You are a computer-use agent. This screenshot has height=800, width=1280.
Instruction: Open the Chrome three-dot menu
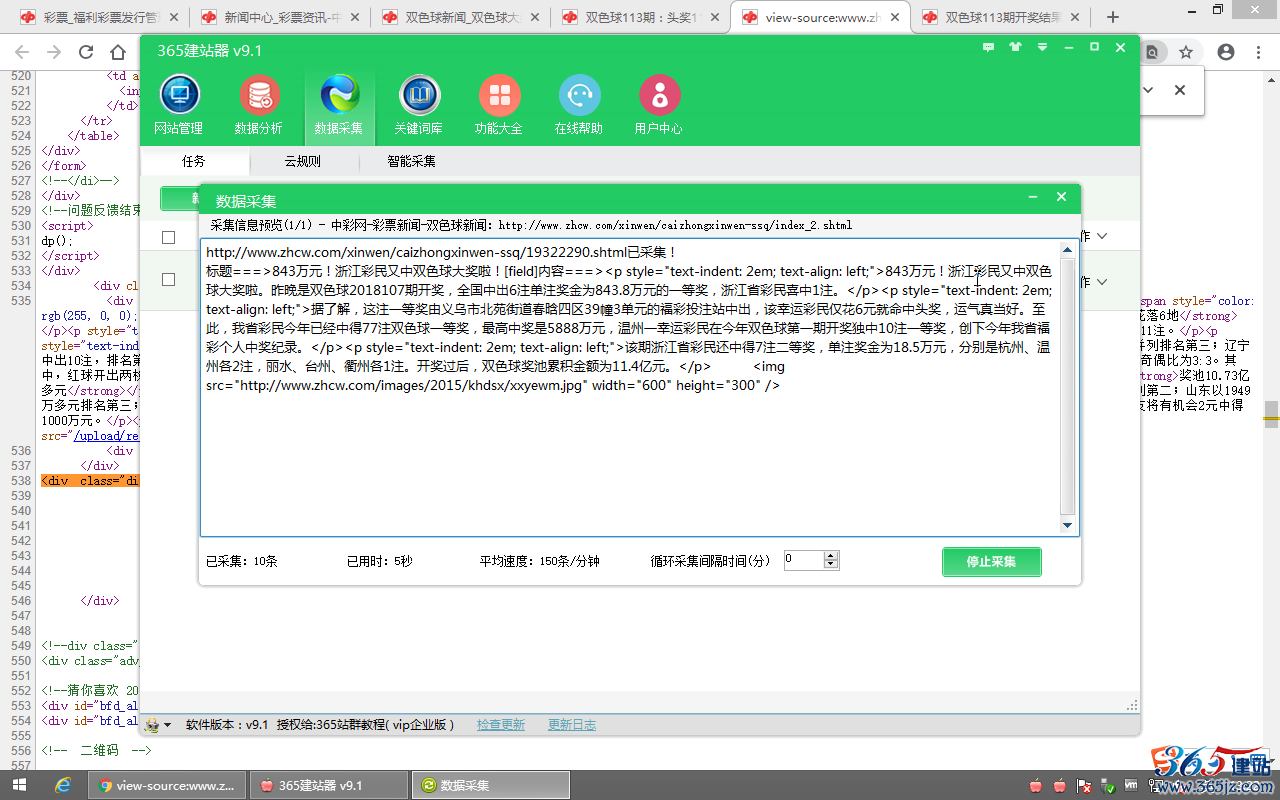(1259, 52)
